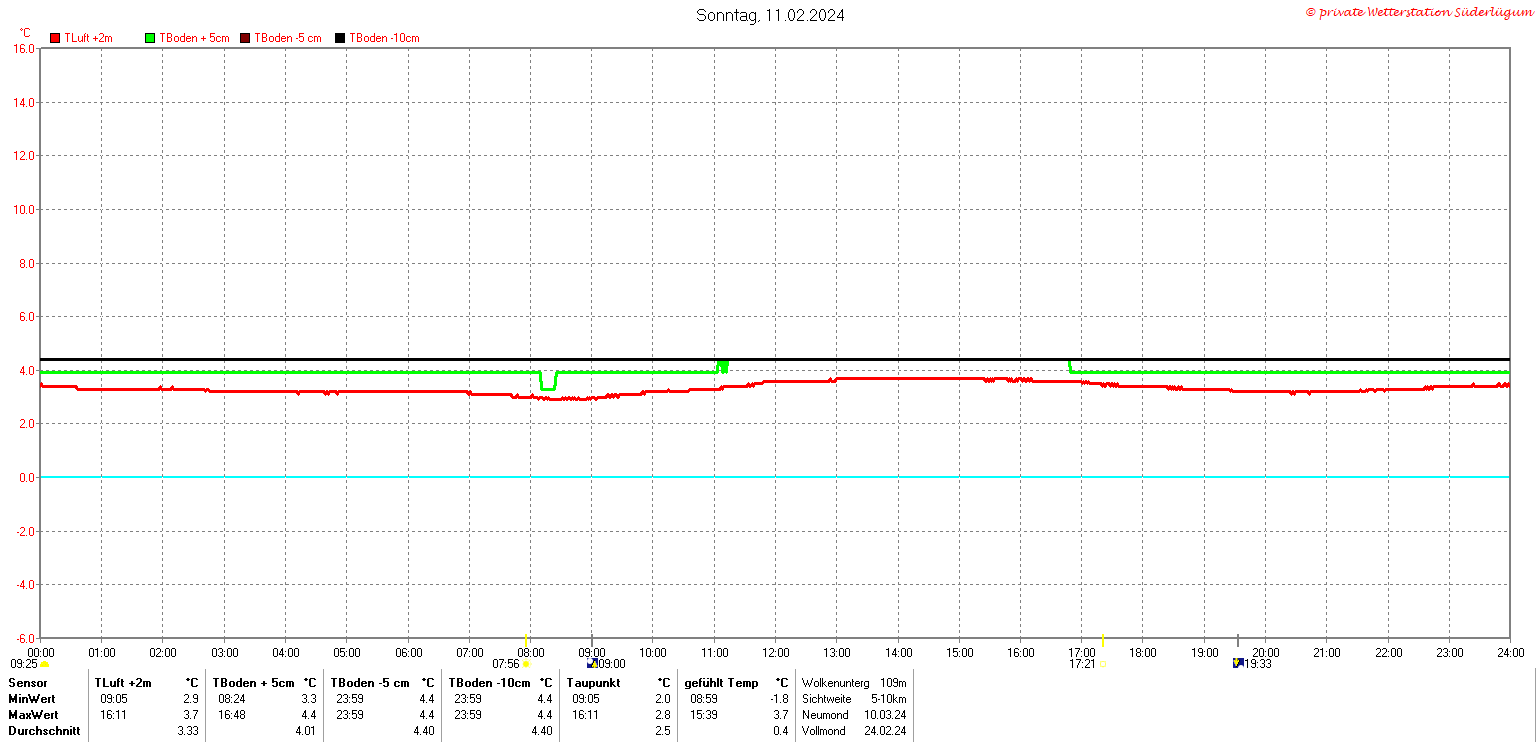Viewport: 1536px width, 742px height.
Task: Click the 12:00 label on the time axis
Action: [776, 653]
